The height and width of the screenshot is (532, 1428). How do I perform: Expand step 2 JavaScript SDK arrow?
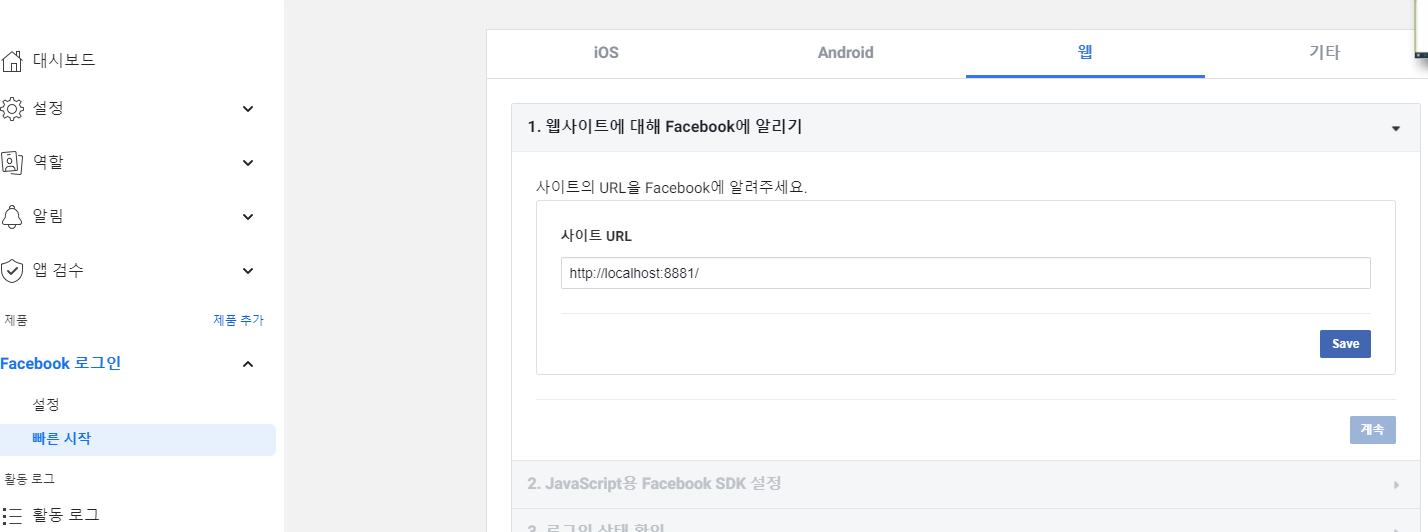tap(1396, 485)
